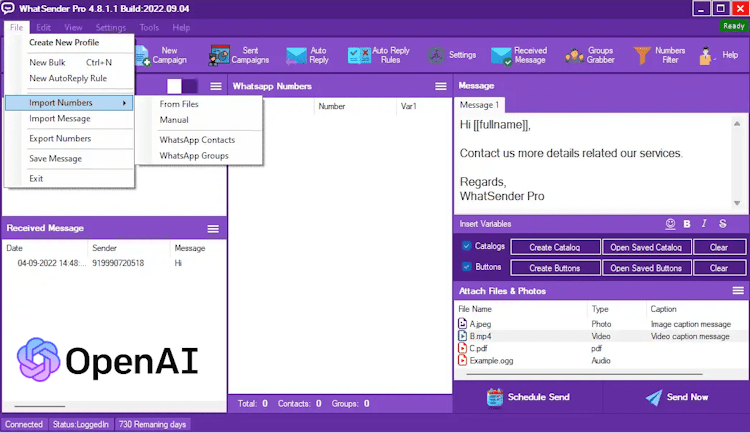Click the A.jpeg file icon
Viewport: 750px width, 433px height.
pyautogui.click(x=462, y=324)
